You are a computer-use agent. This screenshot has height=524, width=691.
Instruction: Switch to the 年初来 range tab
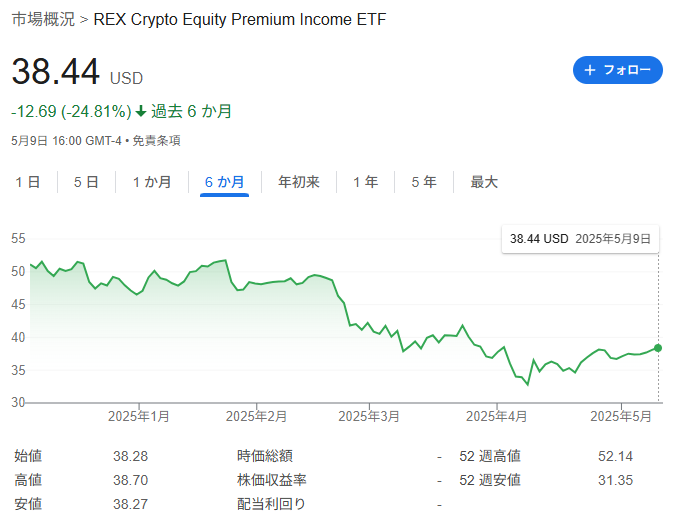click(299, 182)
